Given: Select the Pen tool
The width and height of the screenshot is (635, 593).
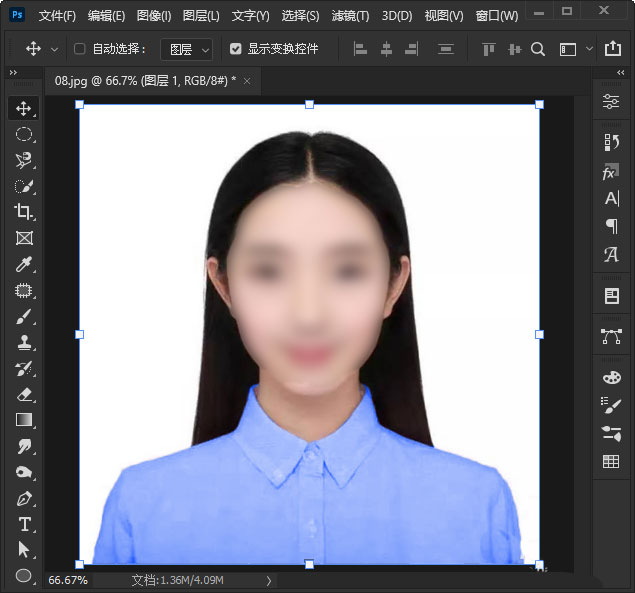Looking at the screenshot, I should (x=23, y=498).
